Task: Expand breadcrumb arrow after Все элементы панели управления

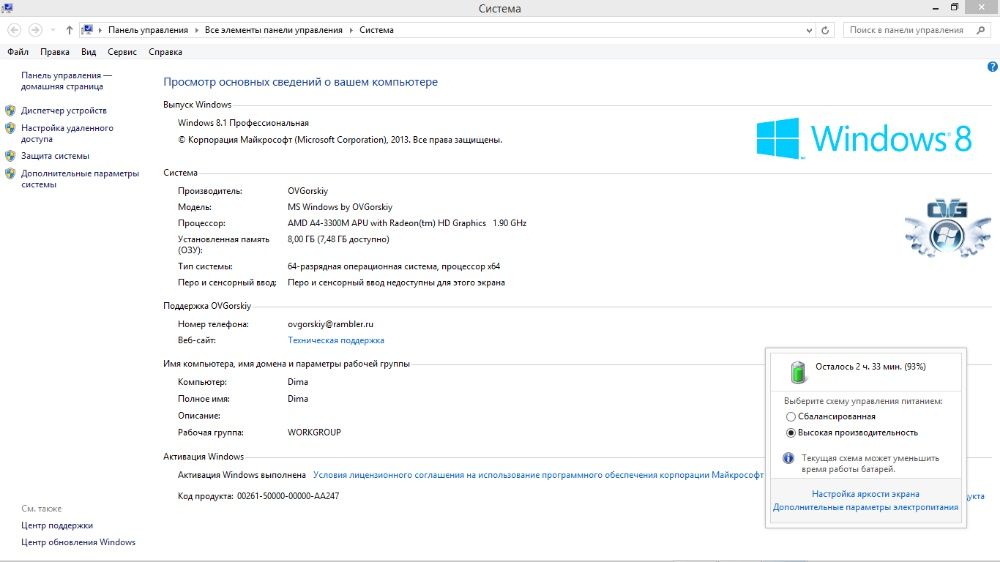Action: point(351,30)
